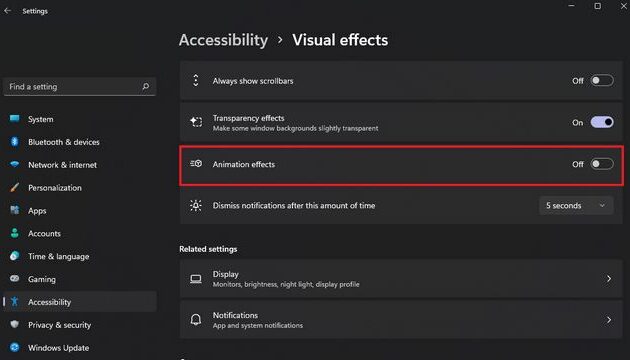
Task: Click the Always show scrollbars label
Action: click(253, 81)
